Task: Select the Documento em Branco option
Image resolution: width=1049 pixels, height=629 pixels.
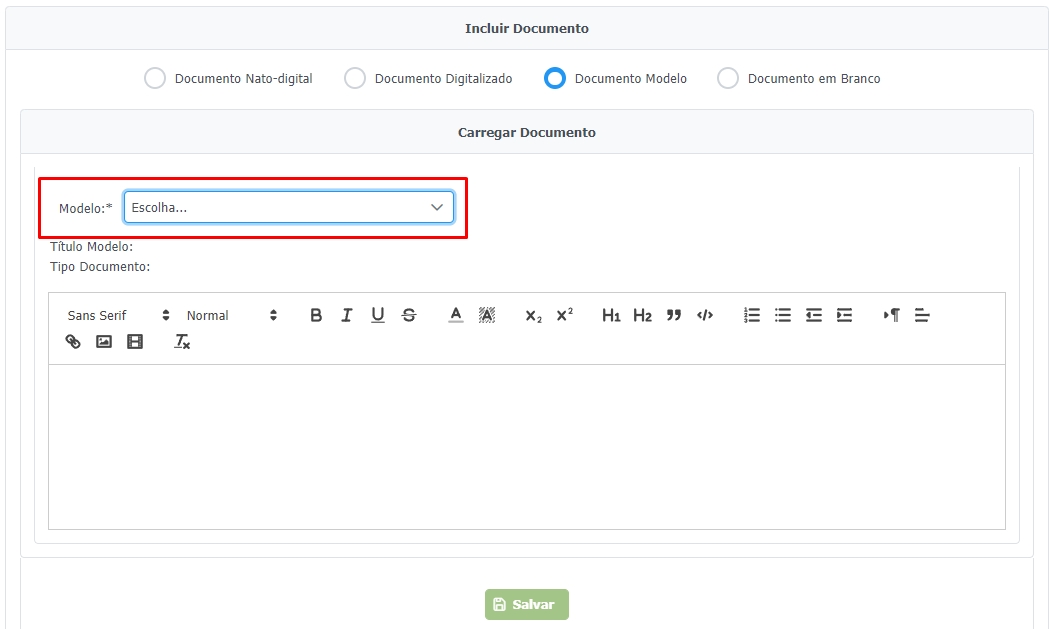Action: (728, 78)
